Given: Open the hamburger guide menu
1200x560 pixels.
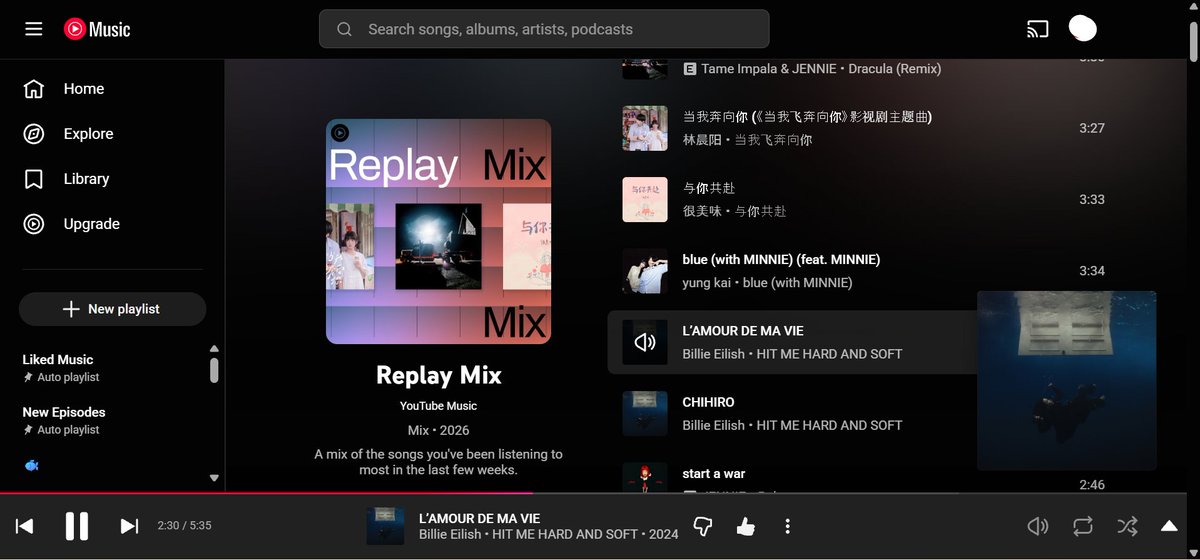Looking at the screenshot, I should (x=34, y=29).
